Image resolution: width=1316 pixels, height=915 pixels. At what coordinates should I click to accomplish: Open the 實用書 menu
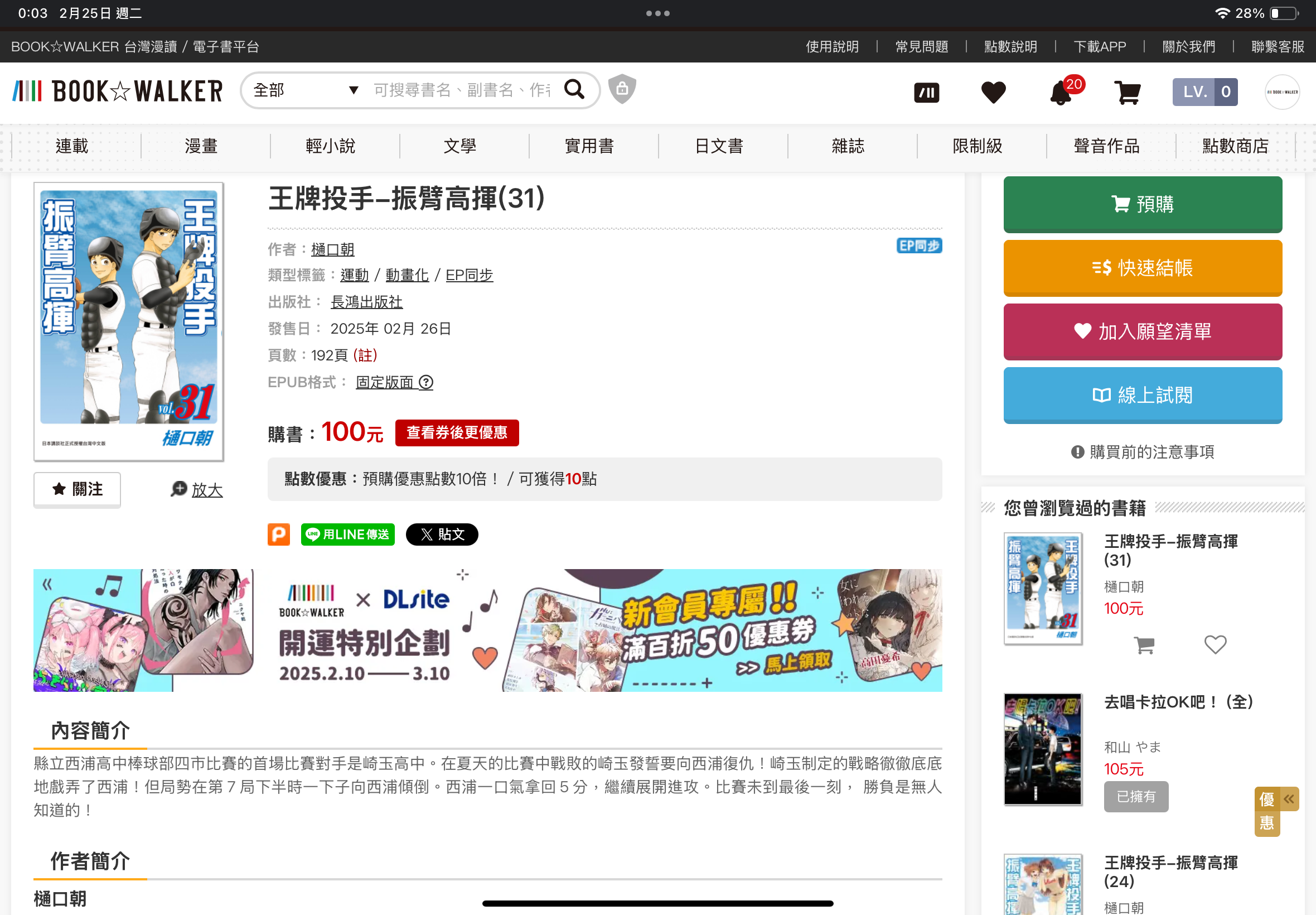[589, 146]
